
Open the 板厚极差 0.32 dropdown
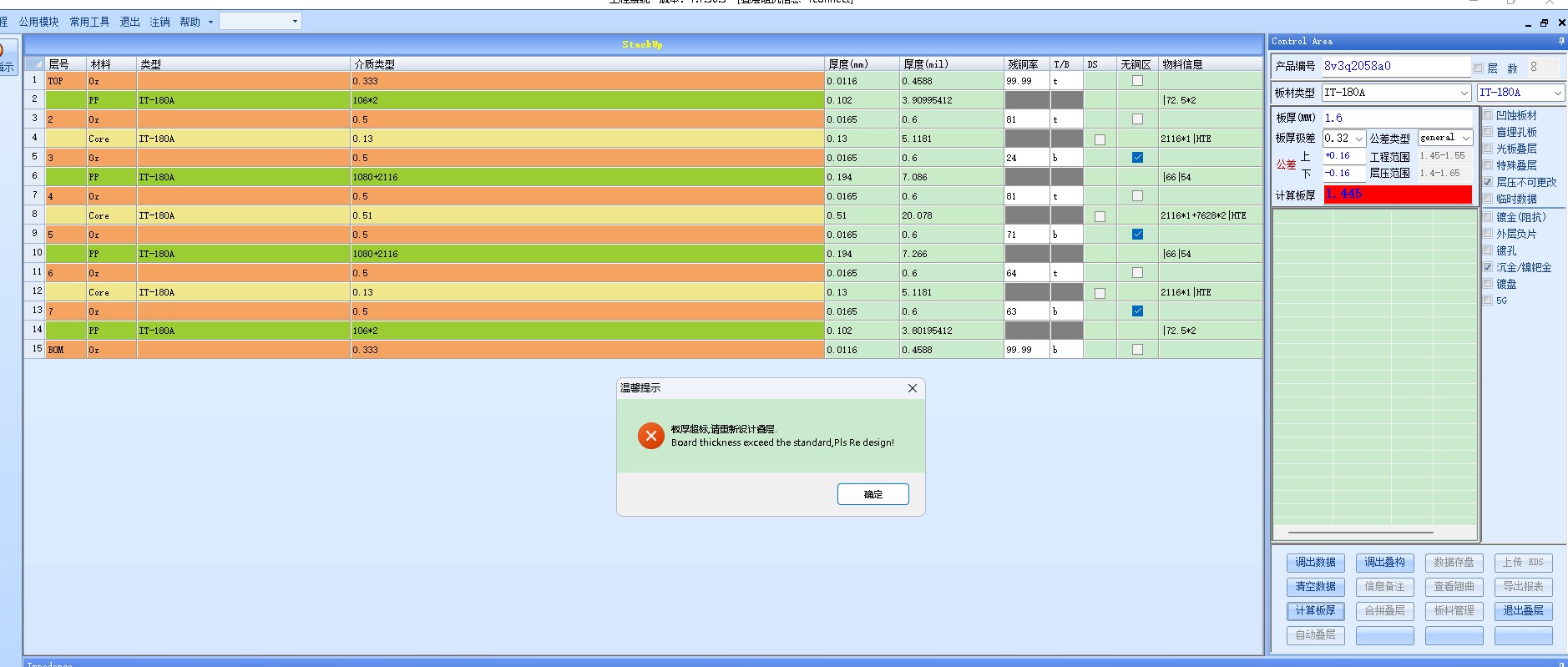tap(1343, 138)
